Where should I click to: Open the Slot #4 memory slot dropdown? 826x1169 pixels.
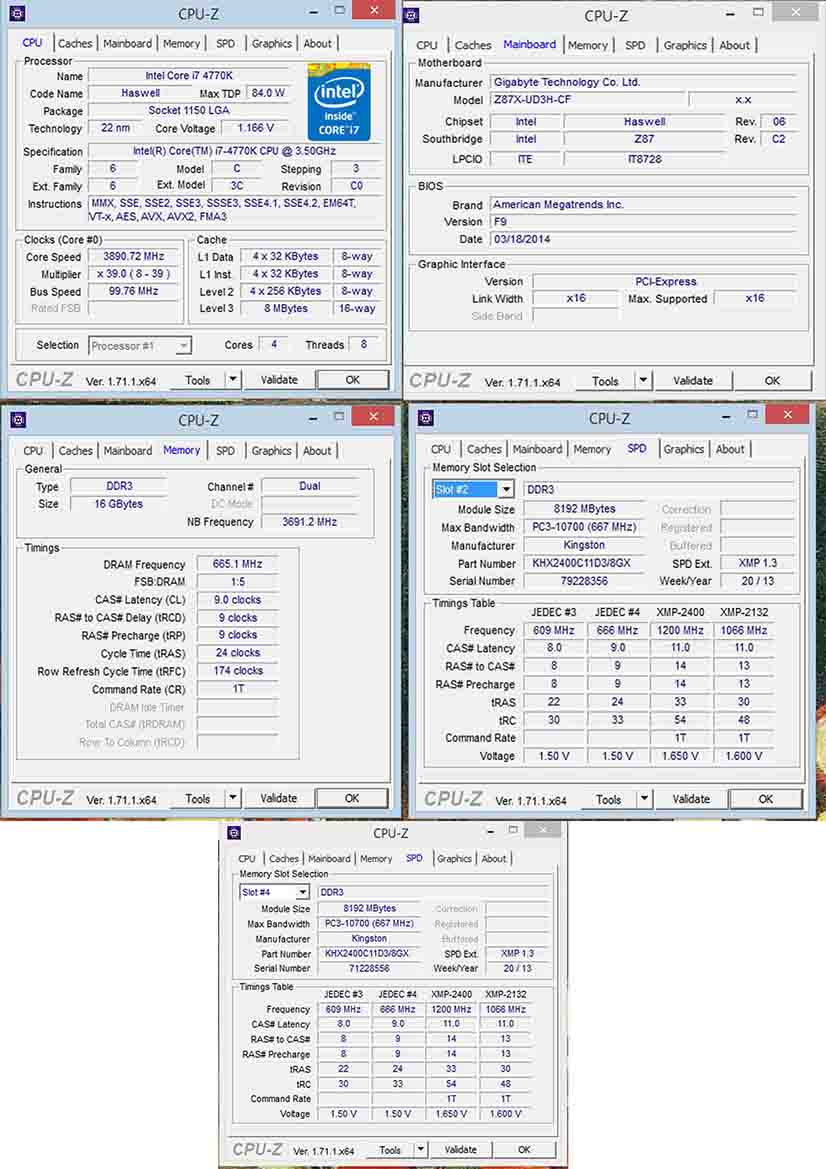point(303,892)
